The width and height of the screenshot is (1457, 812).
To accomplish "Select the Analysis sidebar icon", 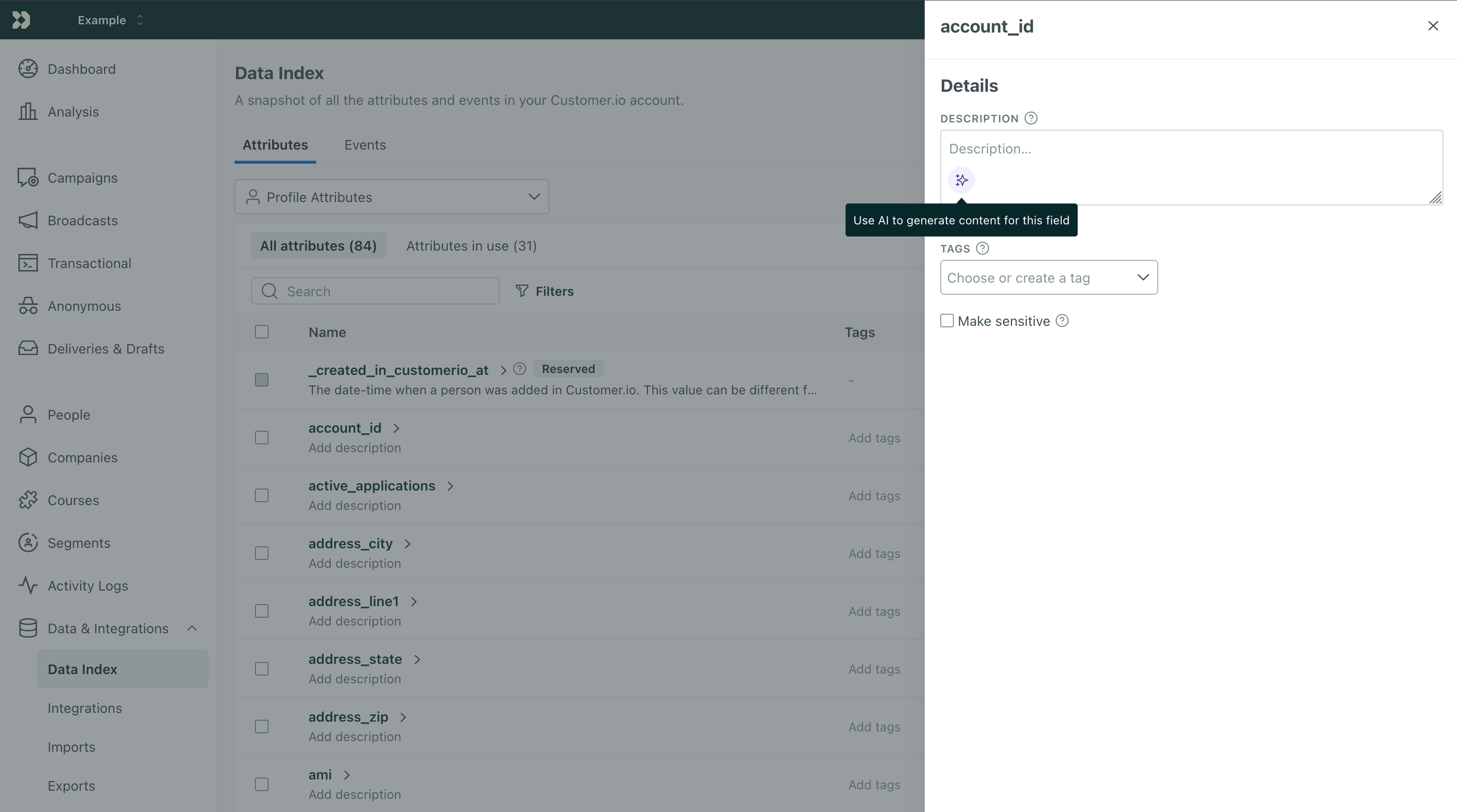I will [x=28, y=111].
